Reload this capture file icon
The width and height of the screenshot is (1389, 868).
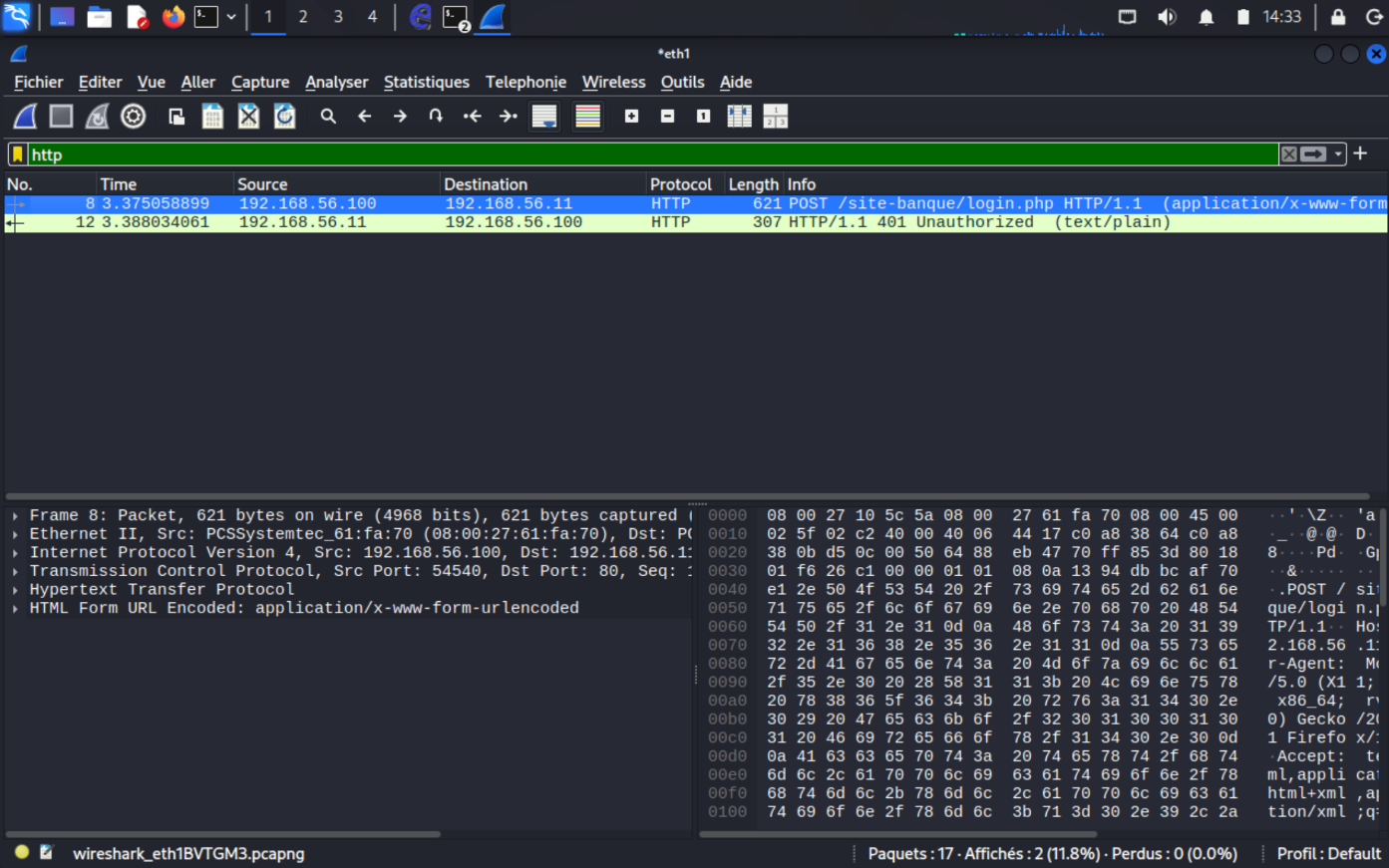click(284, 116)
